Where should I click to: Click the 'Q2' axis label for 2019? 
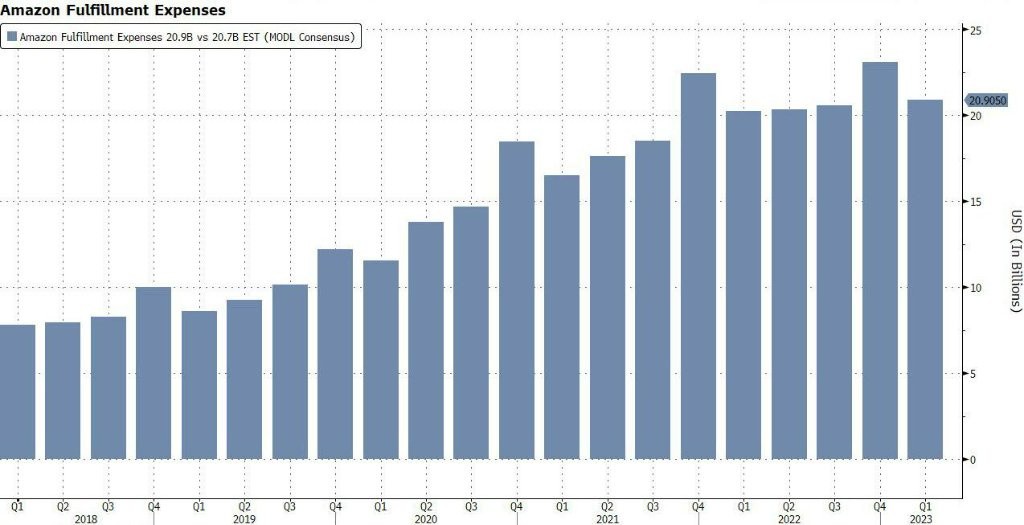(244, 506)
